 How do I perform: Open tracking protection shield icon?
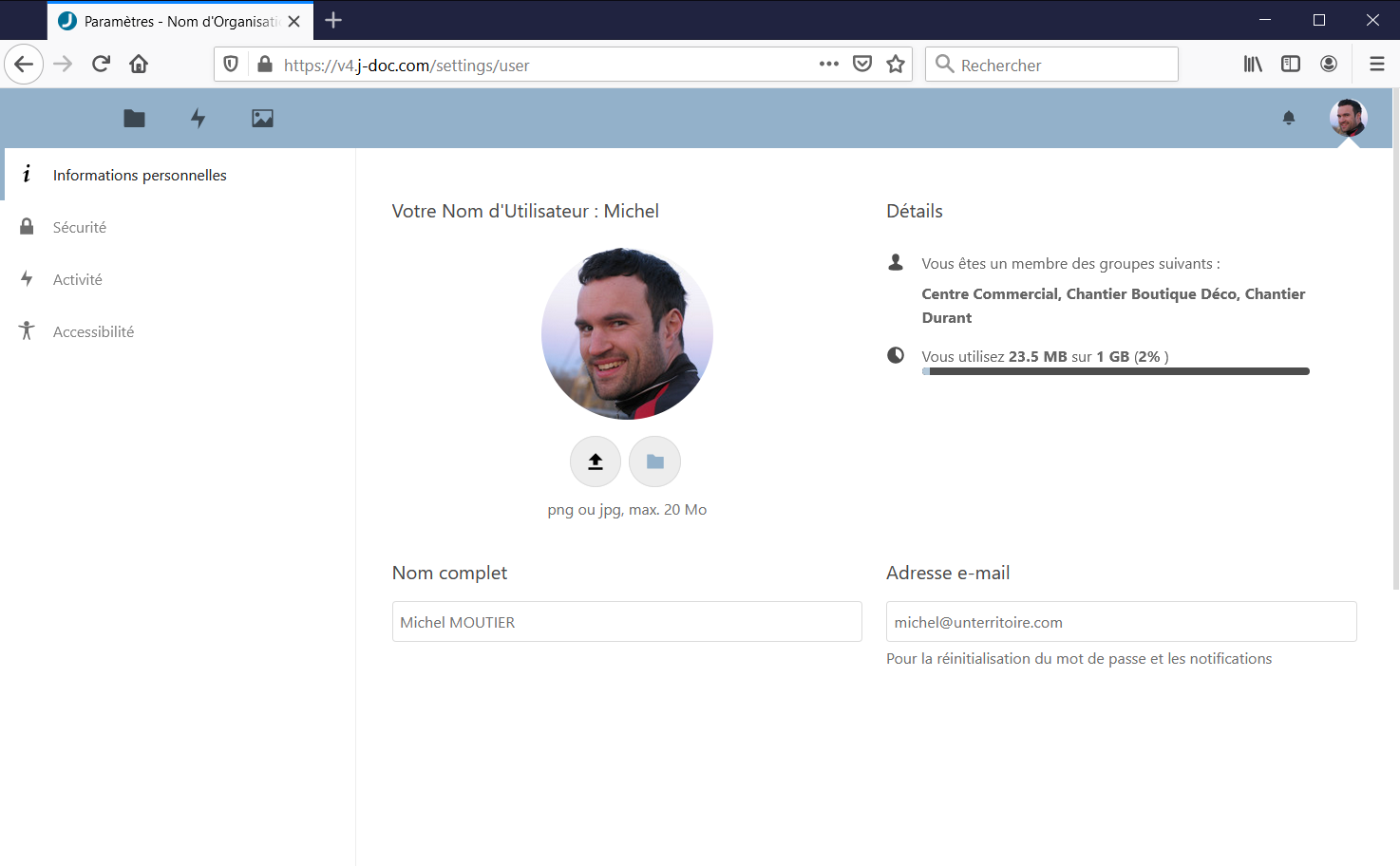pyautogui.click(x=231, y=65)
